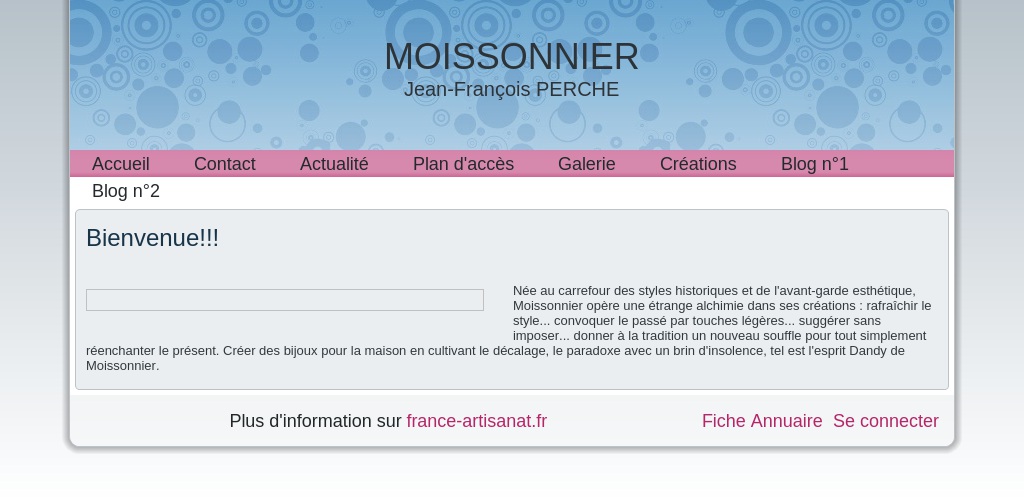View the Galerie section
The height and width of the screenshot is (500, 1024).
point(586,164)
